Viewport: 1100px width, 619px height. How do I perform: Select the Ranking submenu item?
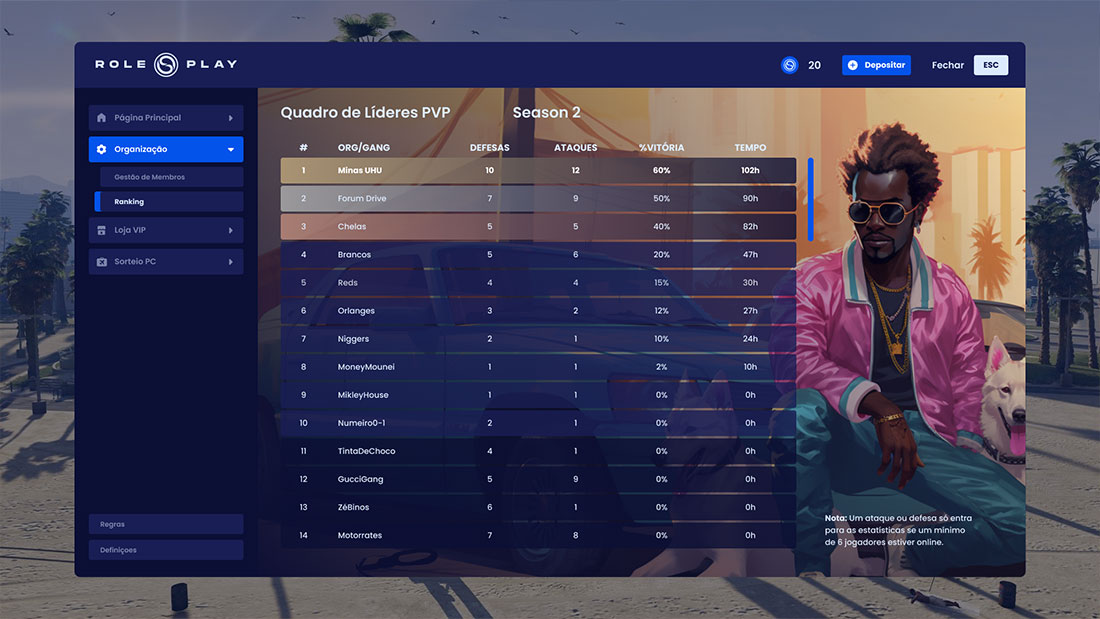pyautogui.click(x=170, y=202)
